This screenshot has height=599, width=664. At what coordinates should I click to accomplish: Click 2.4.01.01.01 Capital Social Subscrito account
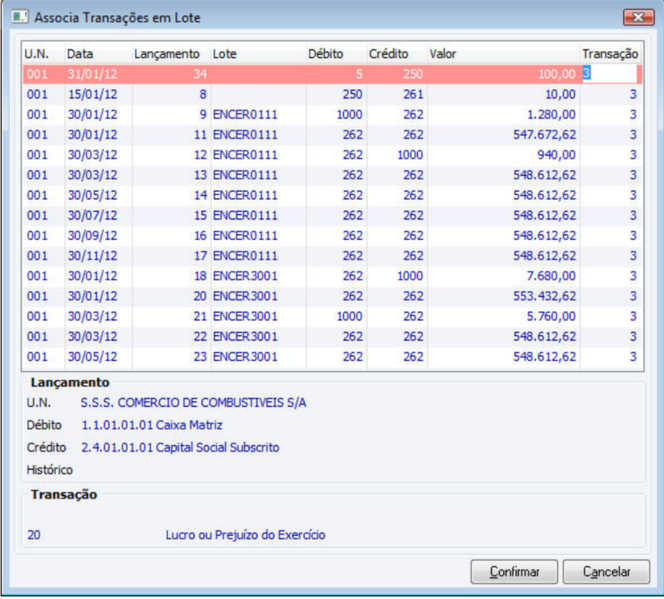tap(180, 447)
